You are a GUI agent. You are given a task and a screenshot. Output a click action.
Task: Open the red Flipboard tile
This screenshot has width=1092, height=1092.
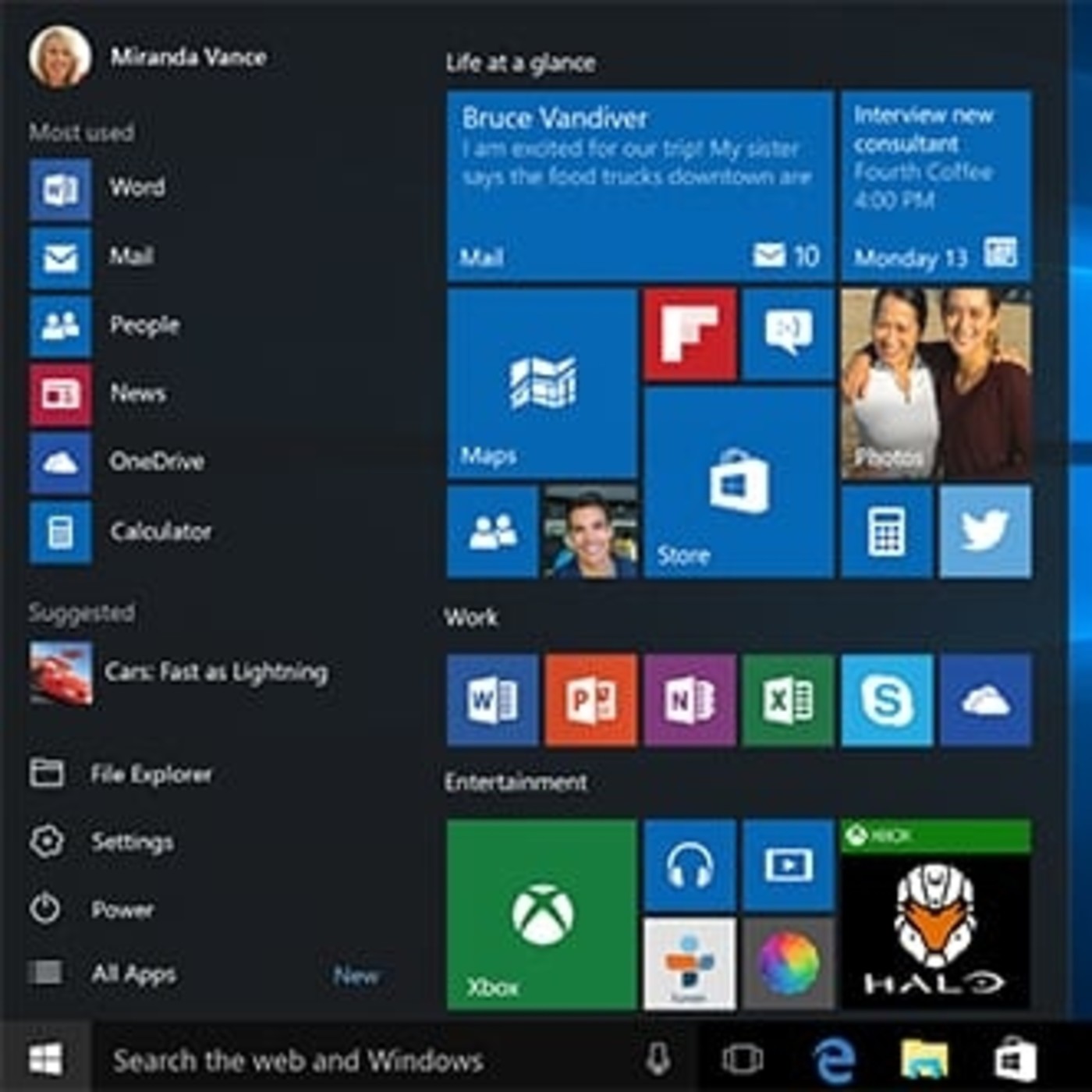click(x=690, y=334)
